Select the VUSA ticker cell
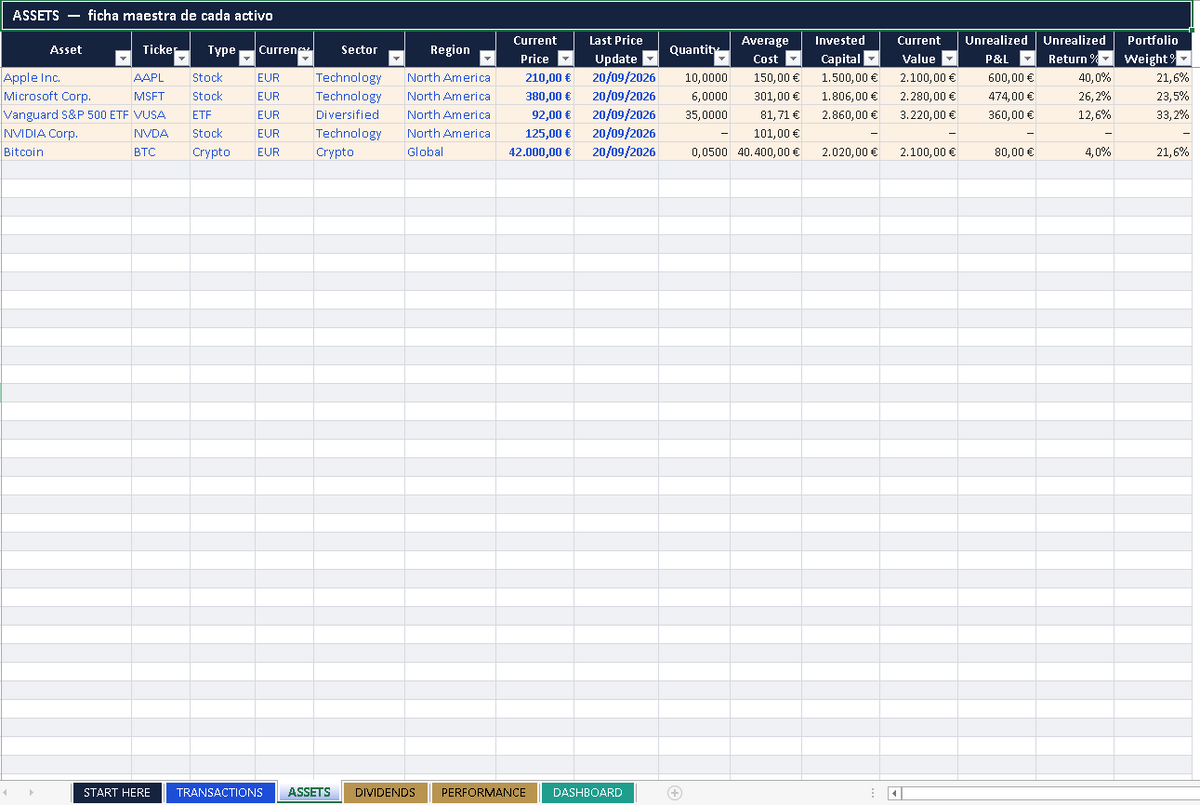1200x805 pixels. click(x=161, y=114)
